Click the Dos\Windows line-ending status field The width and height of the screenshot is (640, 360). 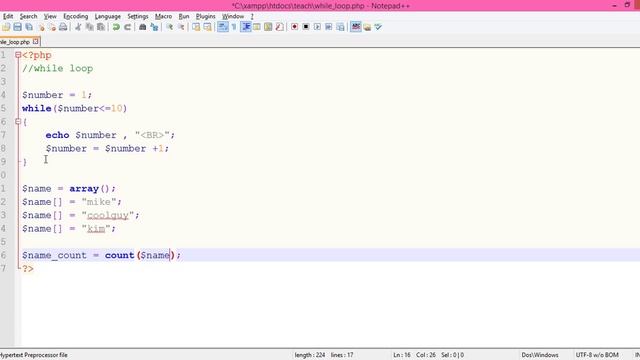point(540,355)
